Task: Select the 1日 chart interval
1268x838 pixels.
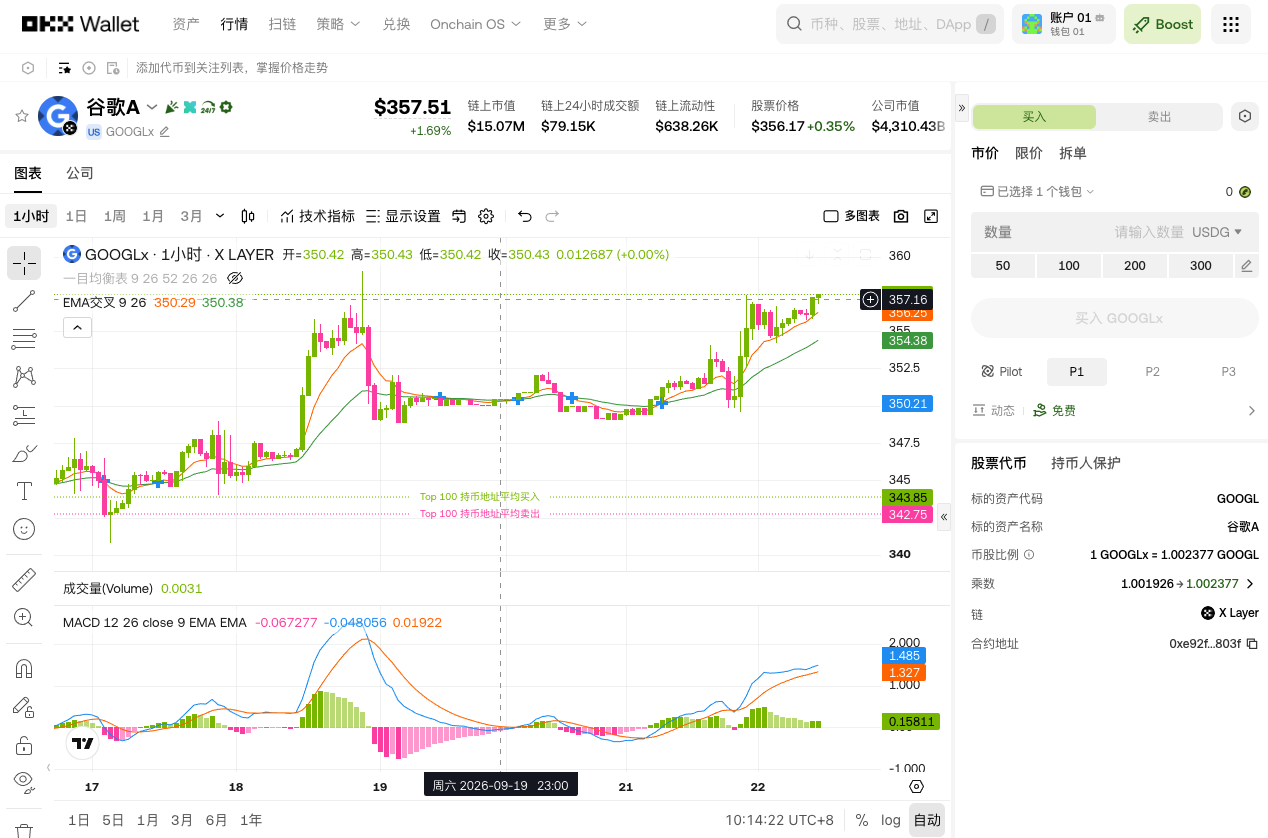Action: pos(76,216)
